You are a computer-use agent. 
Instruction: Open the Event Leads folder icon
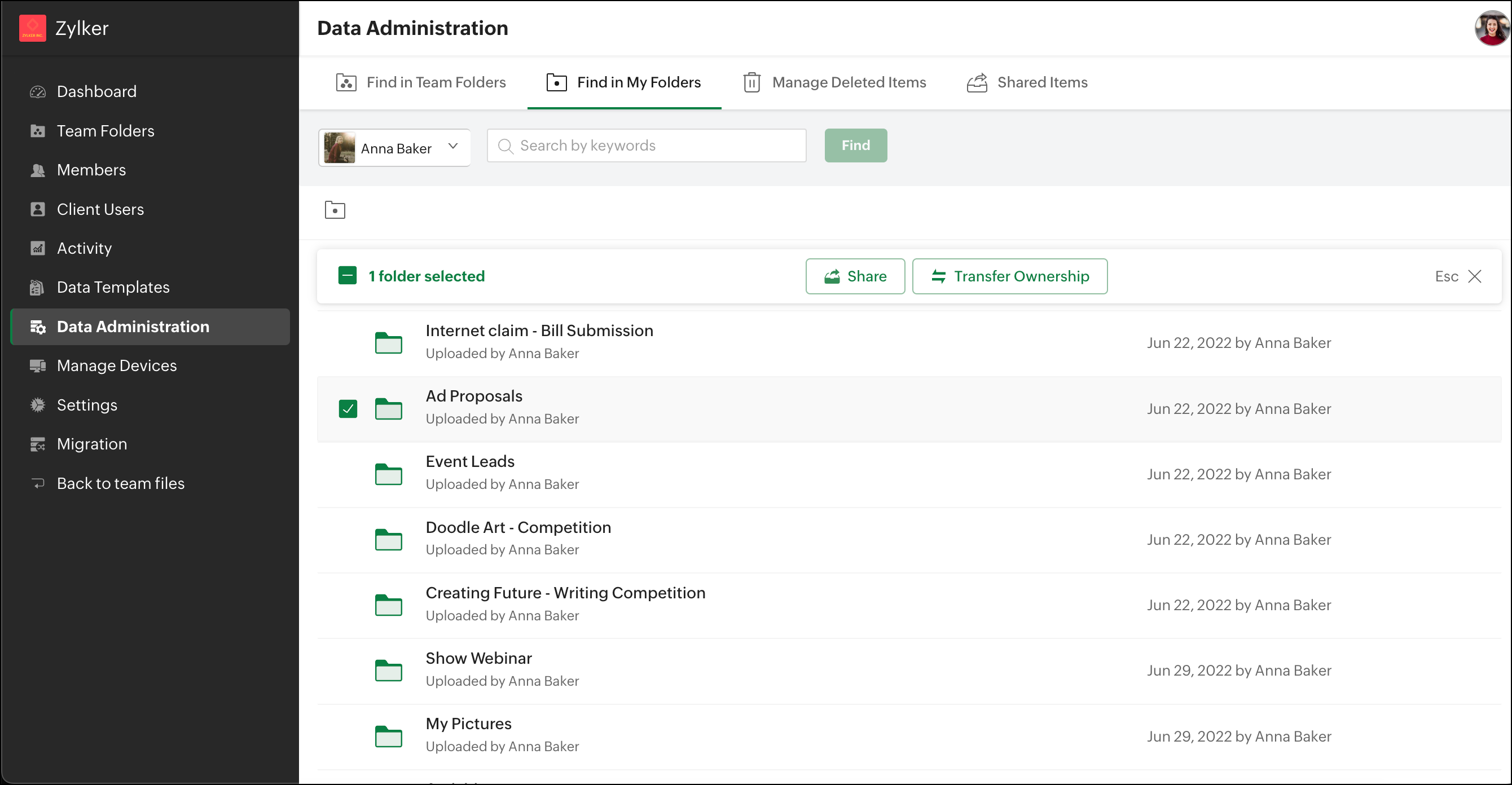pos(388,474)
